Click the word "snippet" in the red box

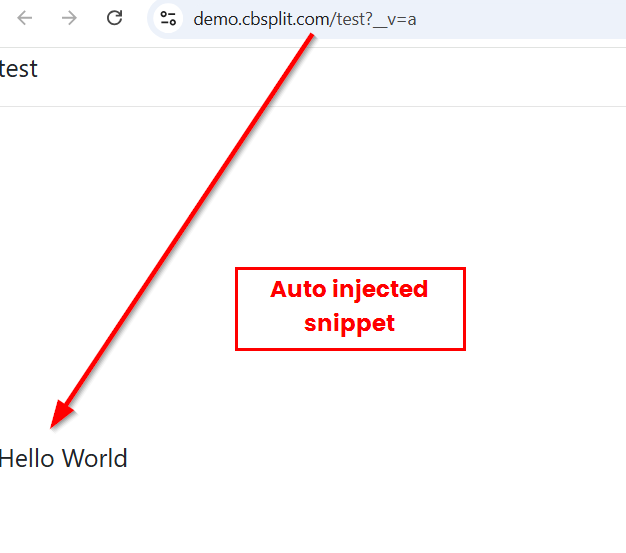349,324
